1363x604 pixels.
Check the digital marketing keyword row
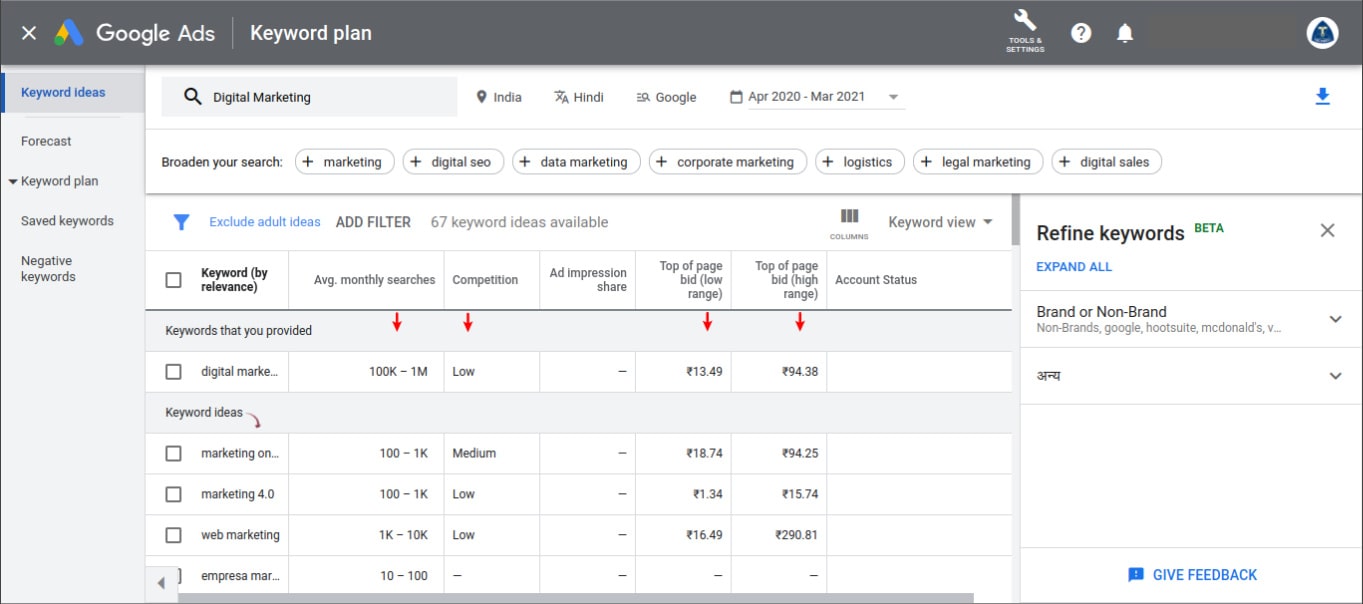click(173, 371)
